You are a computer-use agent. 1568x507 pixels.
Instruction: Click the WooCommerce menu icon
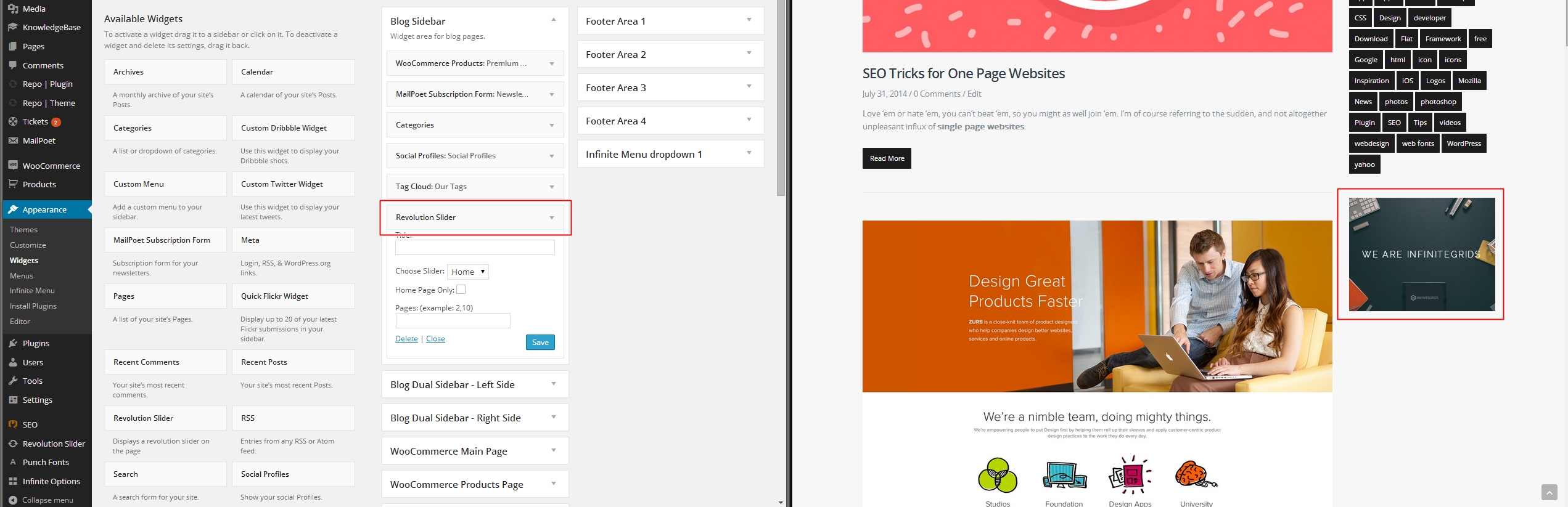13,165
